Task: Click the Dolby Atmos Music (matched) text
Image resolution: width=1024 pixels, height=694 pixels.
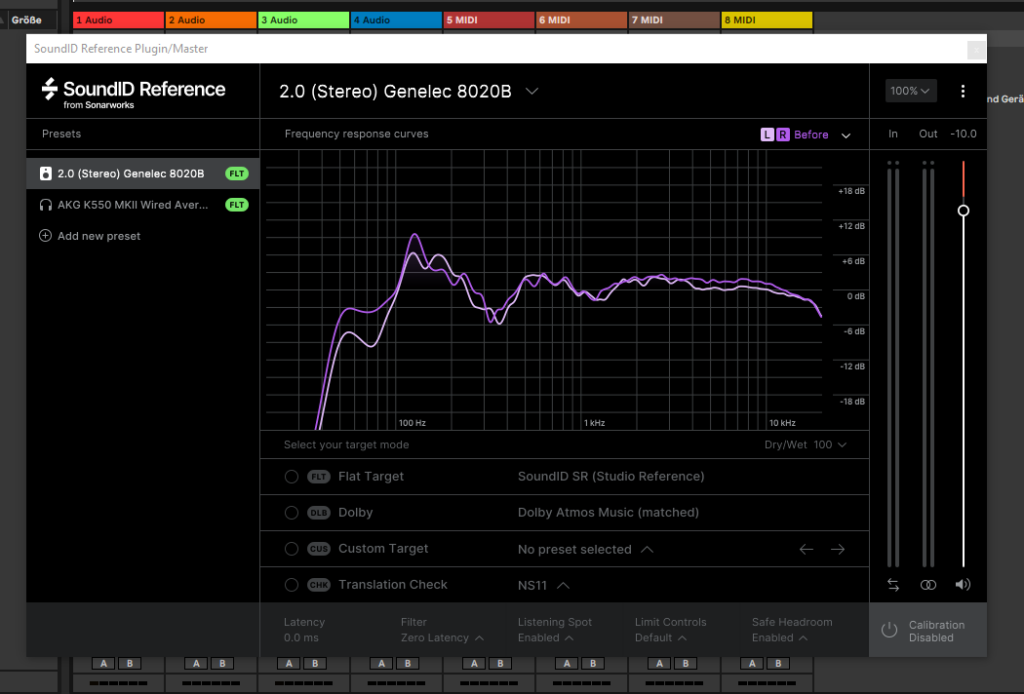Action: pos(608,513)
